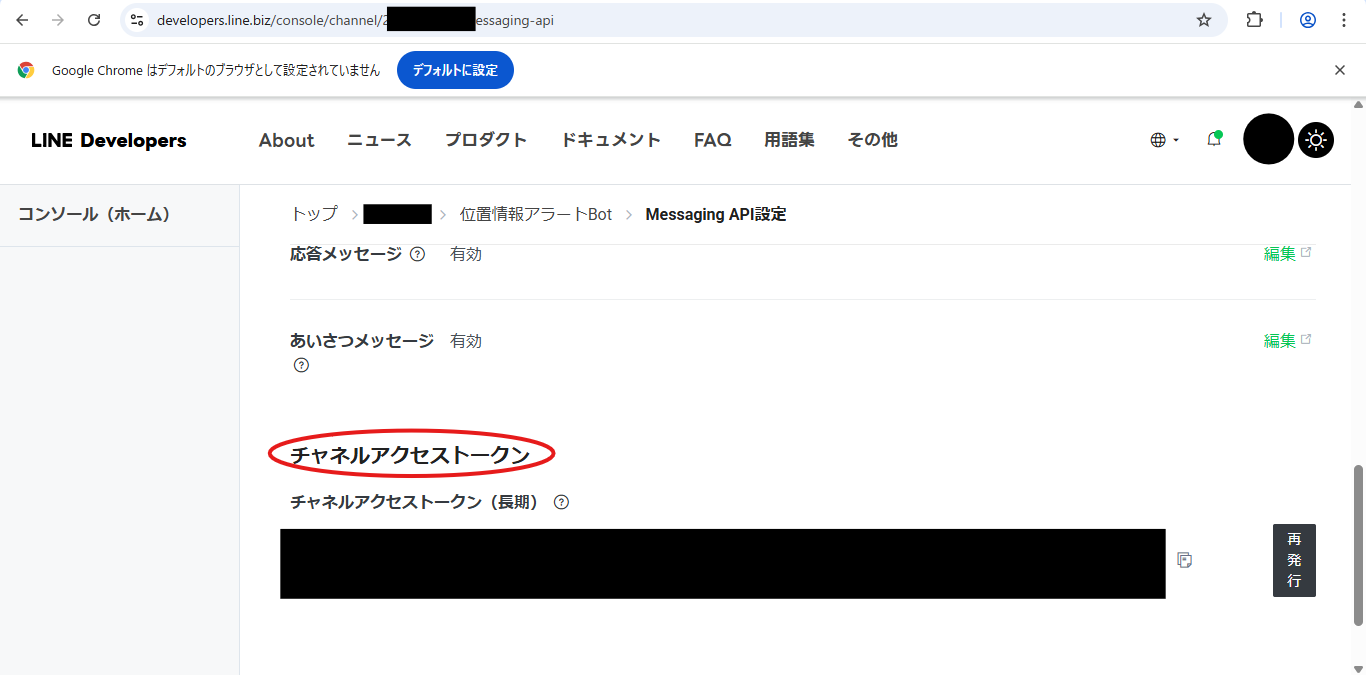
Task: Open the その他 menu item
Action: [x=873, y=140]
